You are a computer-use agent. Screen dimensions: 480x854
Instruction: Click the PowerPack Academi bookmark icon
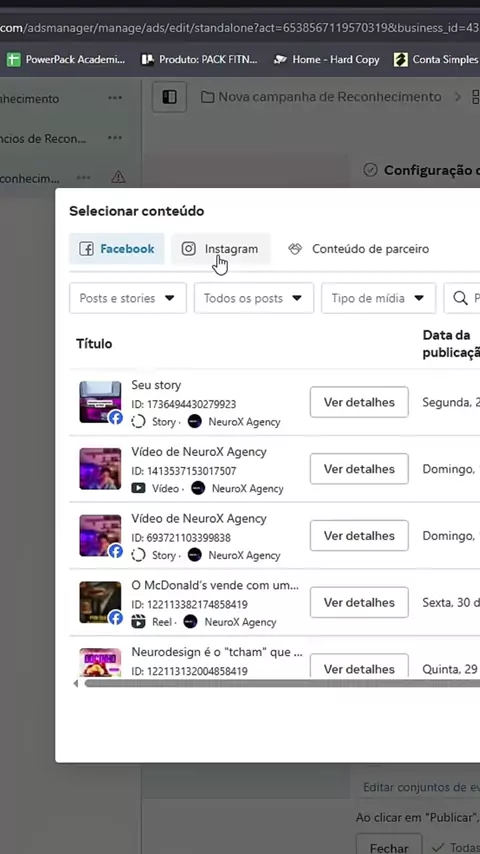point(14,59)
